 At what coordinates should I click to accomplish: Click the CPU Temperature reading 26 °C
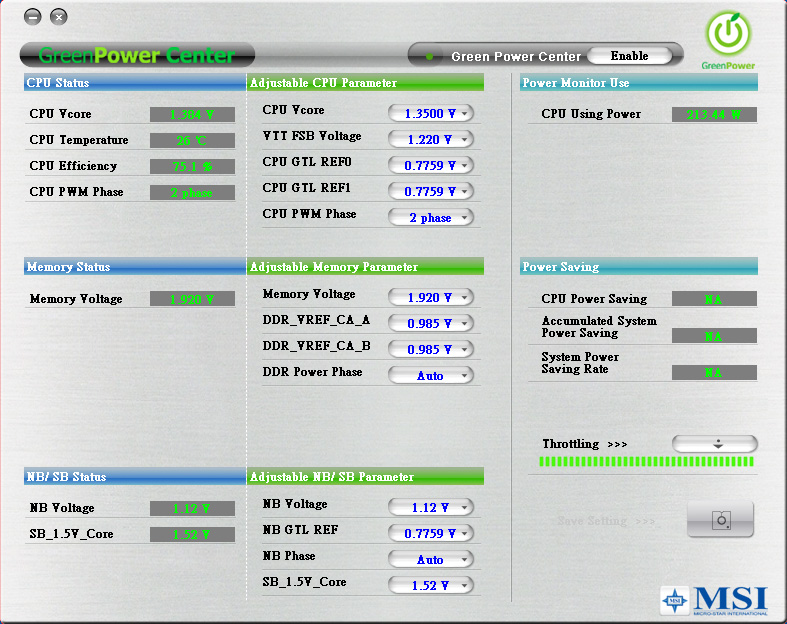click(192, 141)
